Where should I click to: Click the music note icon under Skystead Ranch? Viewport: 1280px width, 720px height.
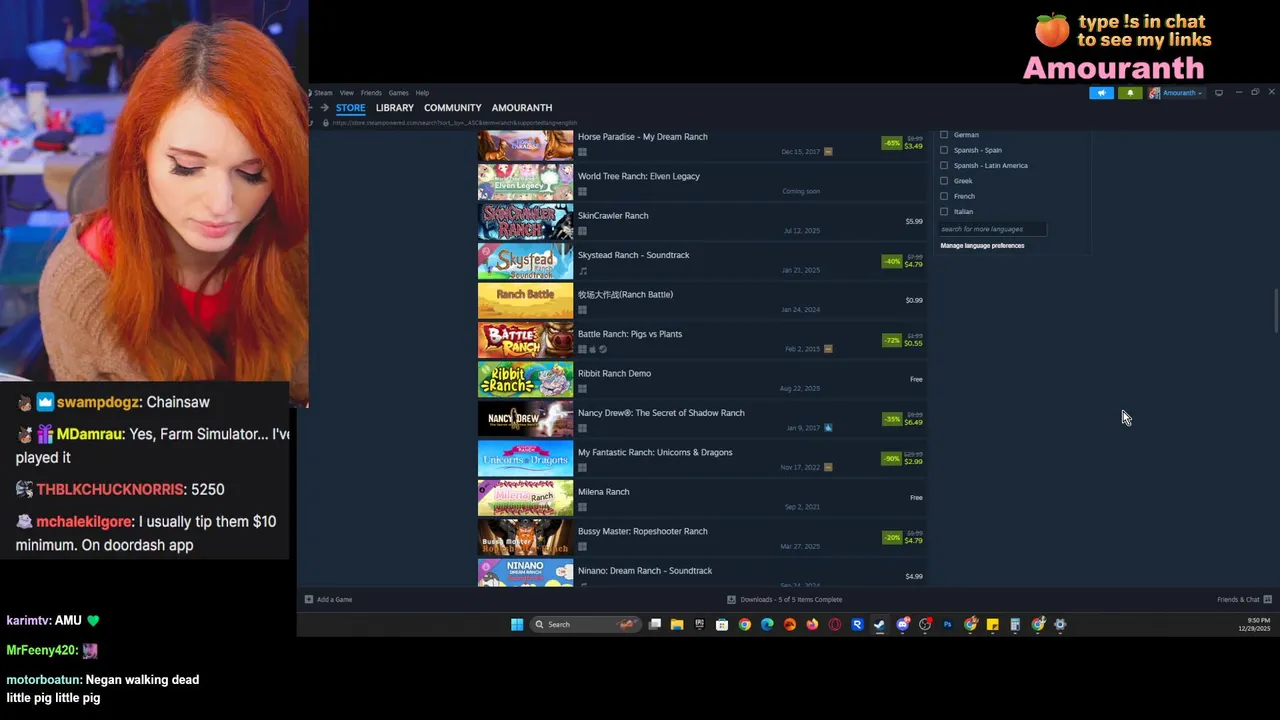(x=582, y=271)
